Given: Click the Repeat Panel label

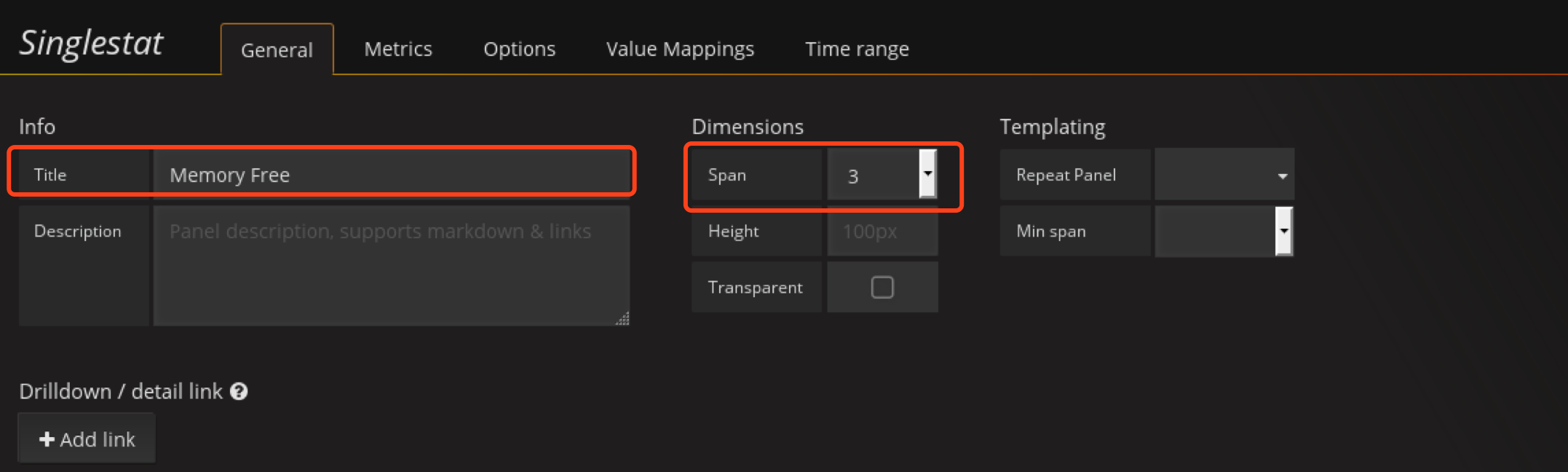Looking at the screenshot, I should click(x=1066, y=176).
